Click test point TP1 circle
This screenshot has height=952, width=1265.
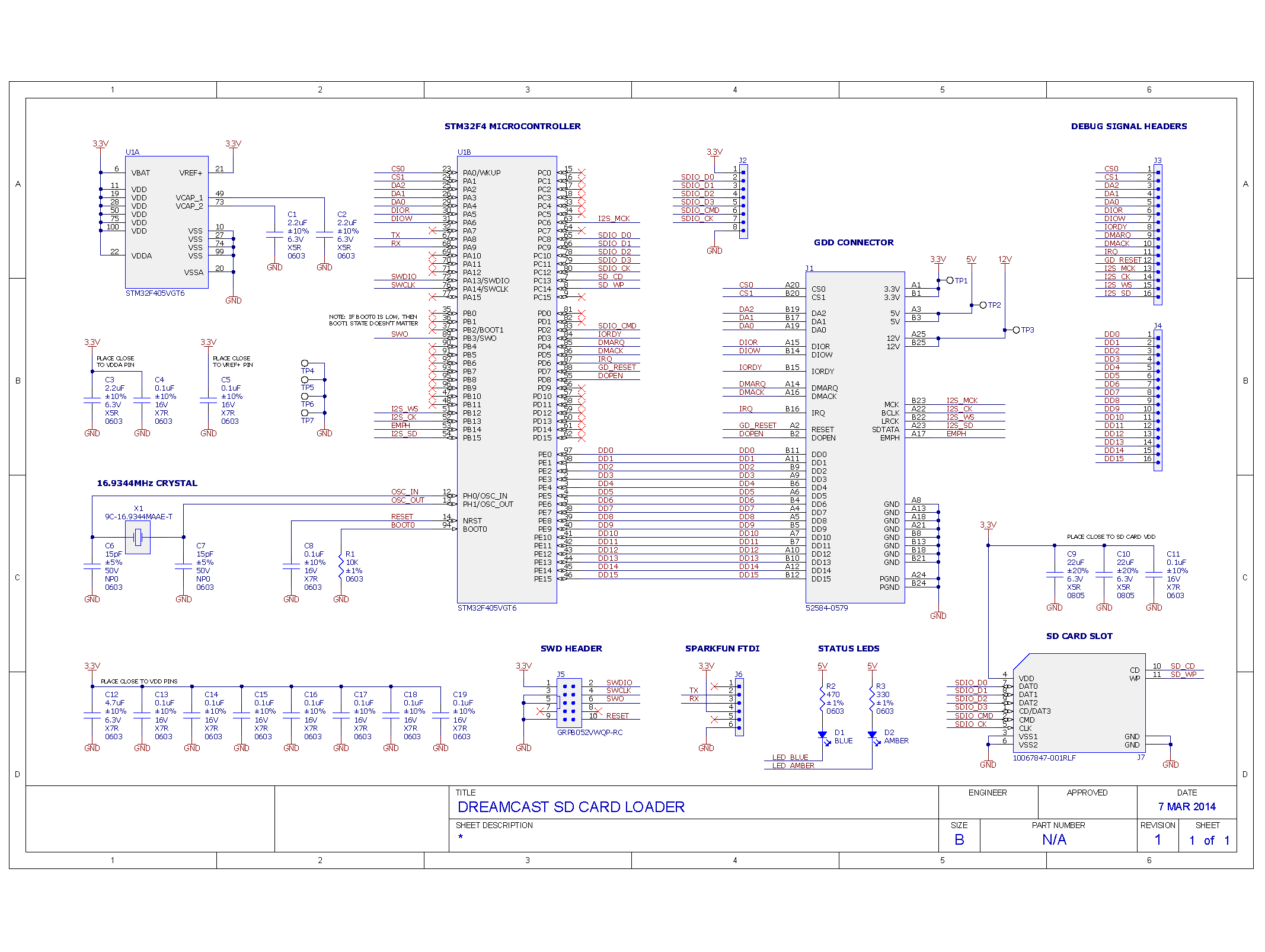(950, 280)
